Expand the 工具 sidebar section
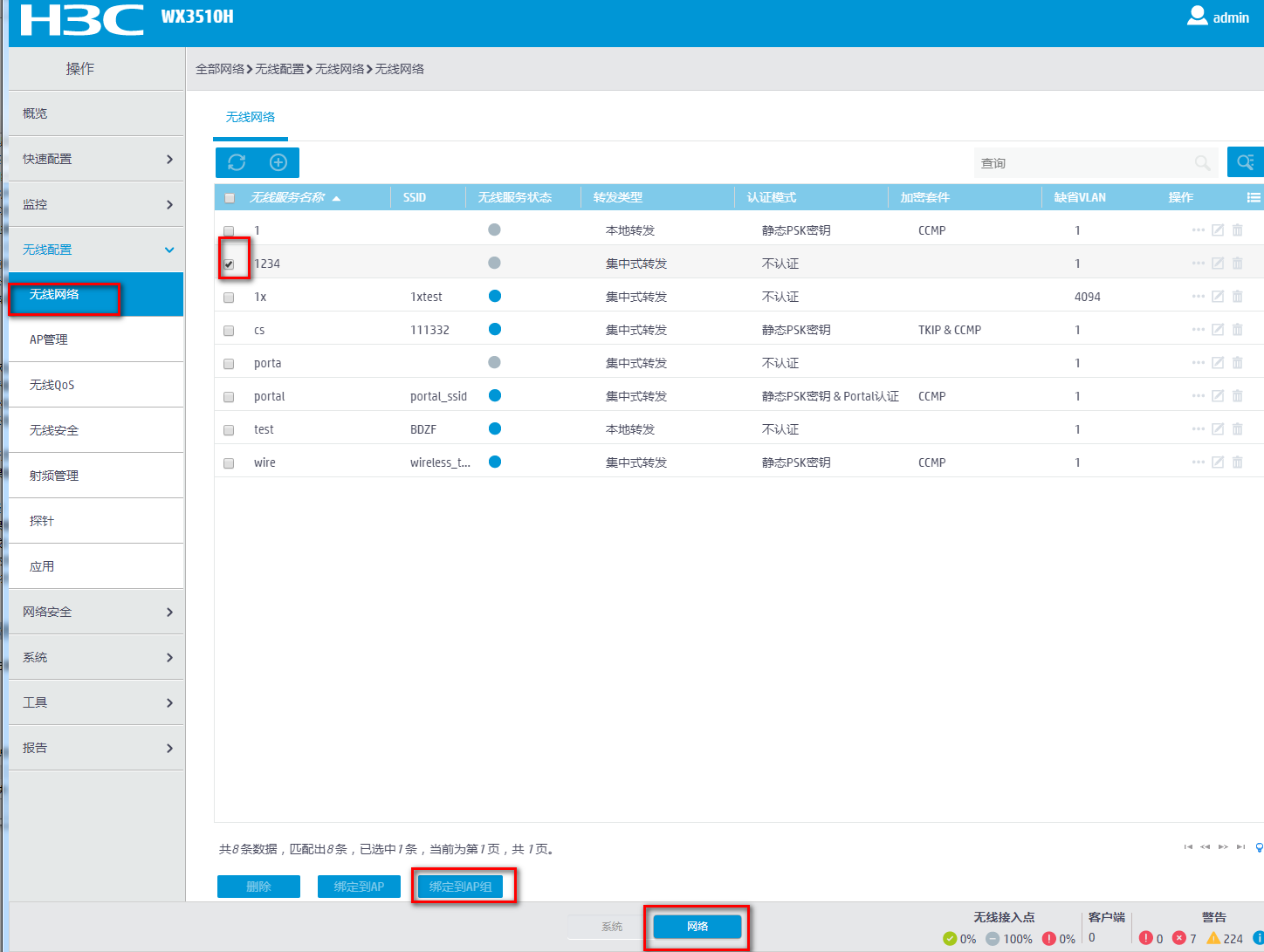Image resolution: width=1264 pixels, height=952 pixels. pos(96,702)
